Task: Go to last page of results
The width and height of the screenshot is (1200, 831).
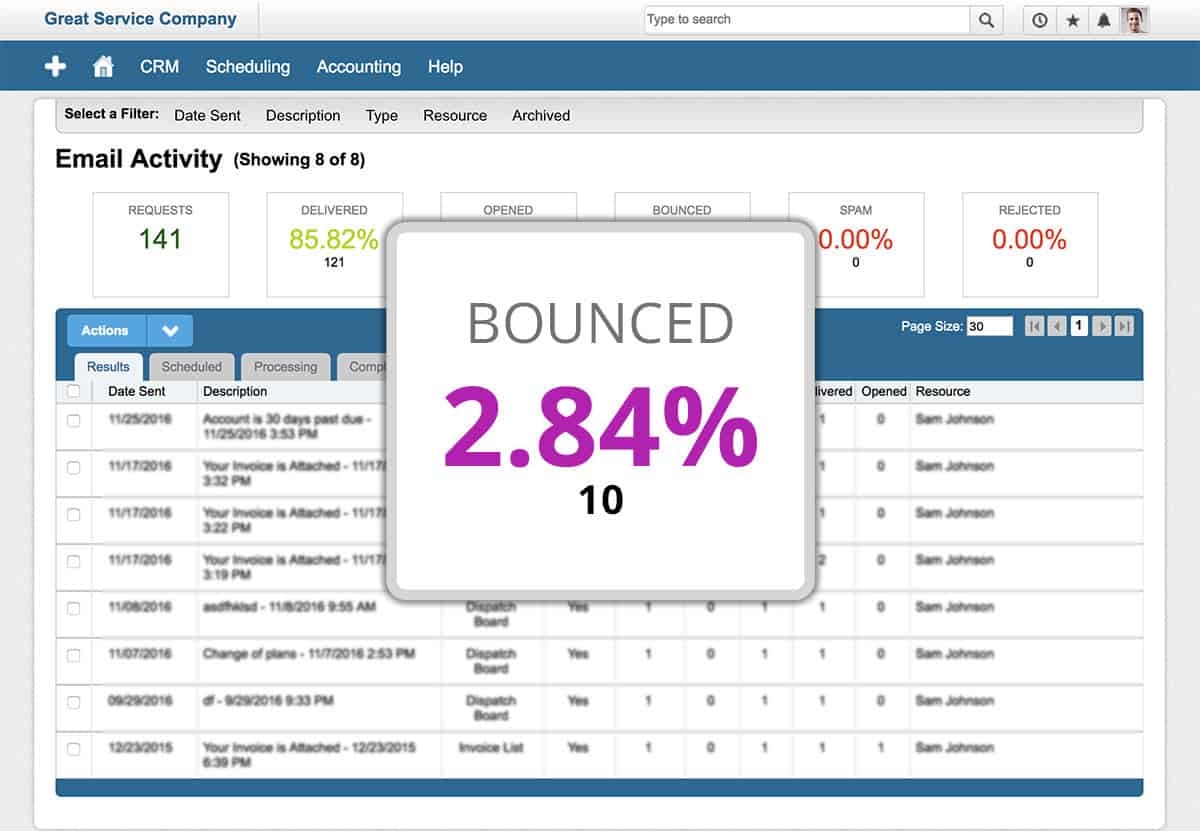Action: click(1124, 326)
